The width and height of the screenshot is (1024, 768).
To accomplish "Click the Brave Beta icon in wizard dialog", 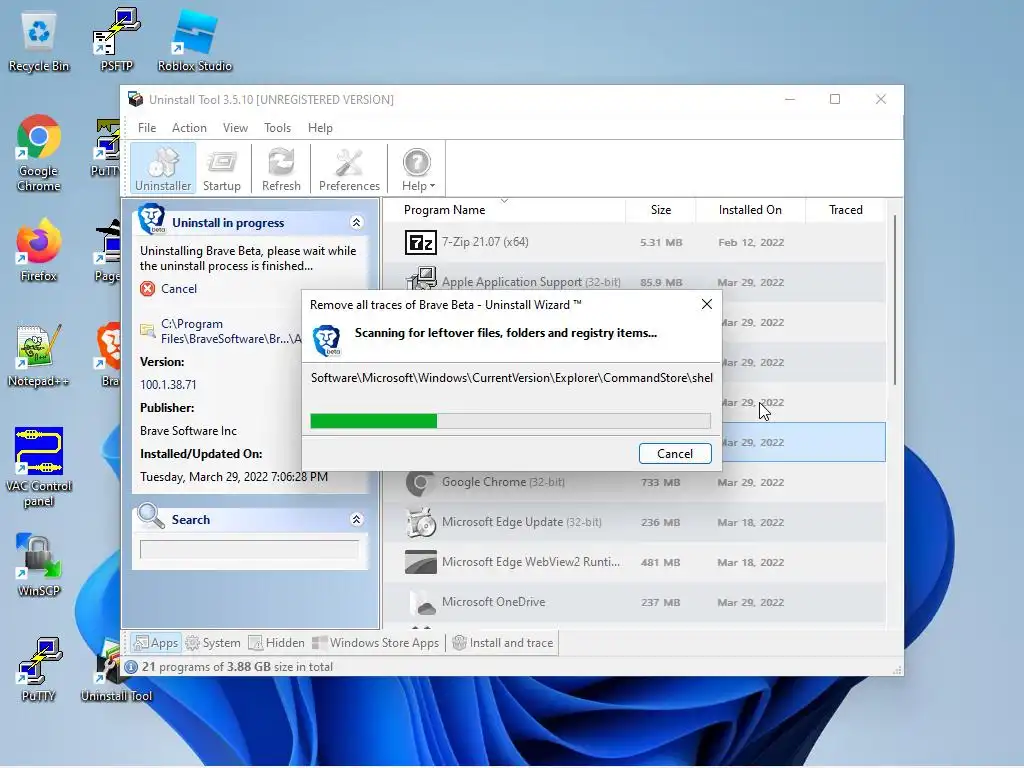I will [x=327, y=340].
